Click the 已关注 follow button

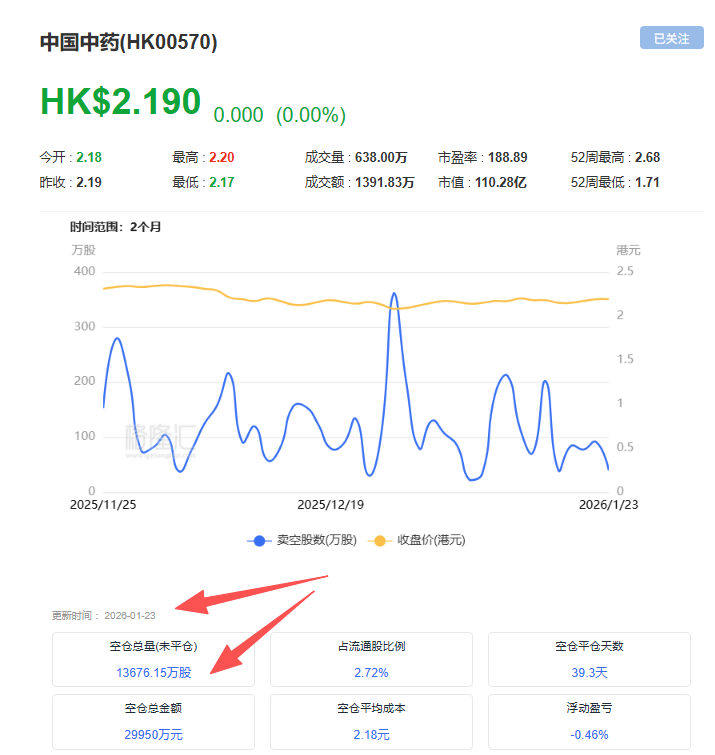click(671, 38)
